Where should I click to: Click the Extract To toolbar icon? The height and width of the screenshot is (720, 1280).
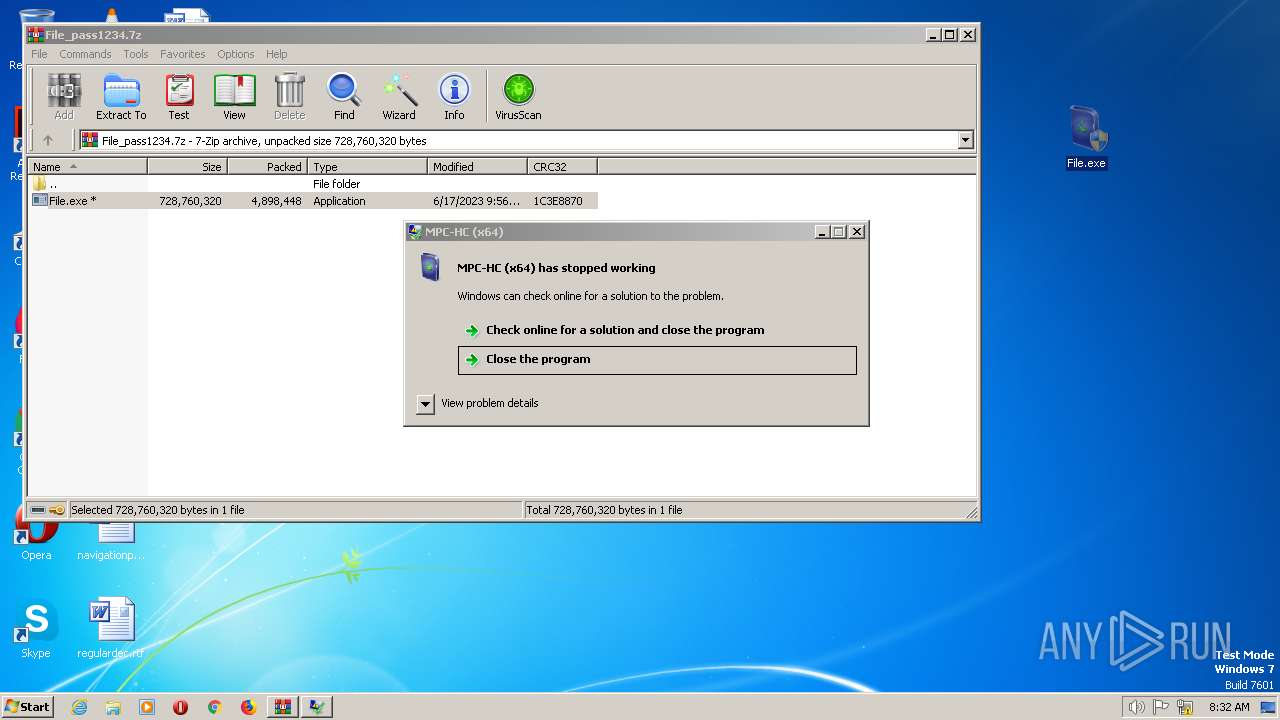tap(121, 97)
